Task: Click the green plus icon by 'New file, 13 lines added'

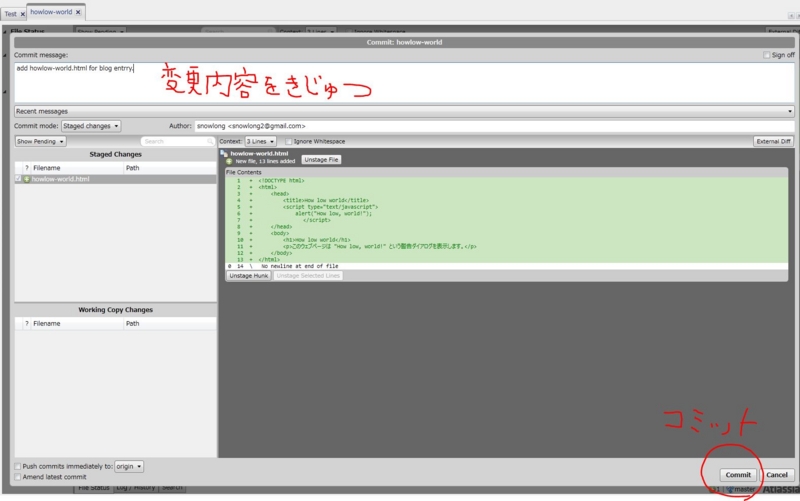Action: 229,161
